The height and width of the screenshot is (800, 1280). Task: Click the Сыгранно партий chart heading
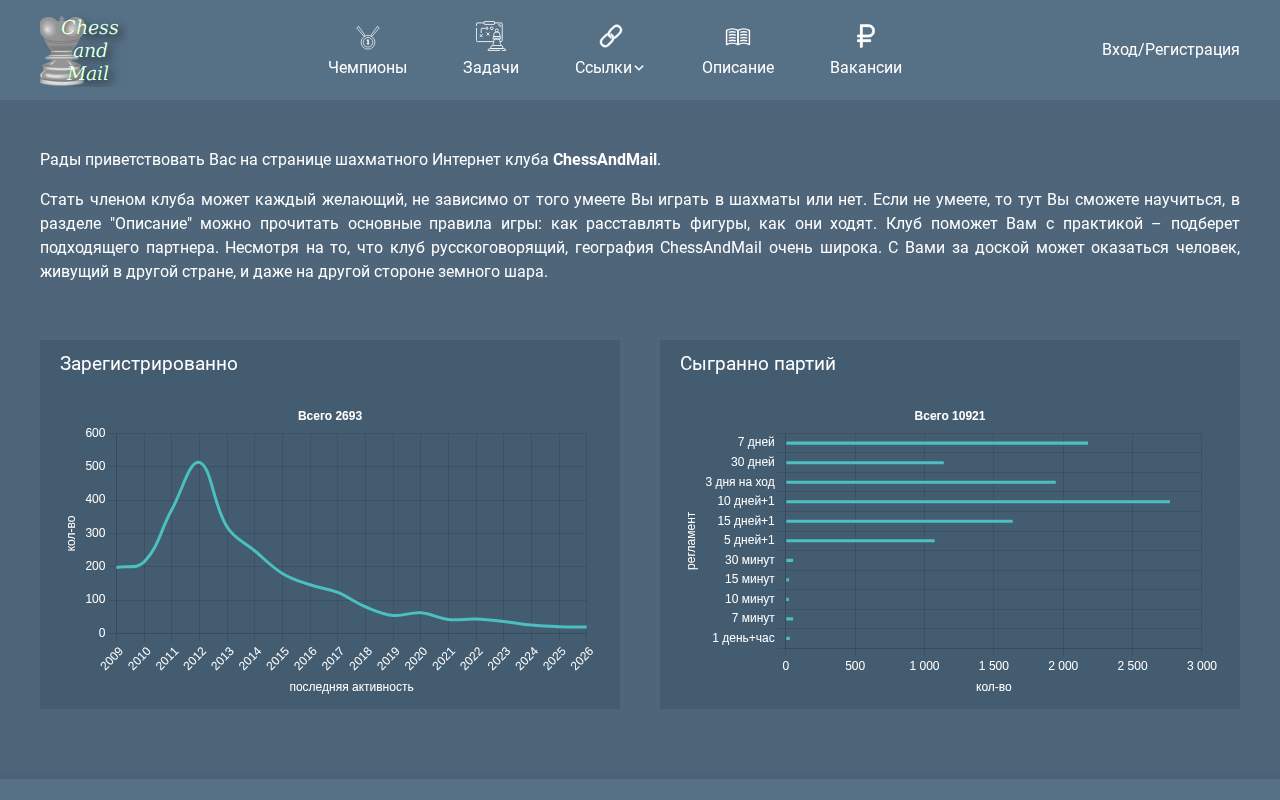click(x=758, y=364)
